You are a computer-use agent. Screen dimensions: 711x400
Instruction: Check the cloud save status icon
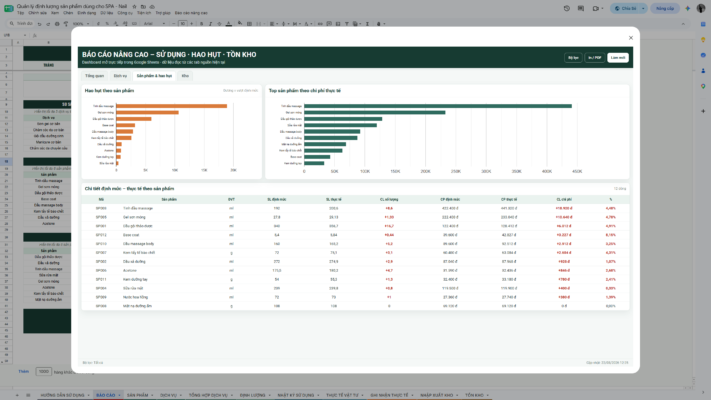point(152,7)
